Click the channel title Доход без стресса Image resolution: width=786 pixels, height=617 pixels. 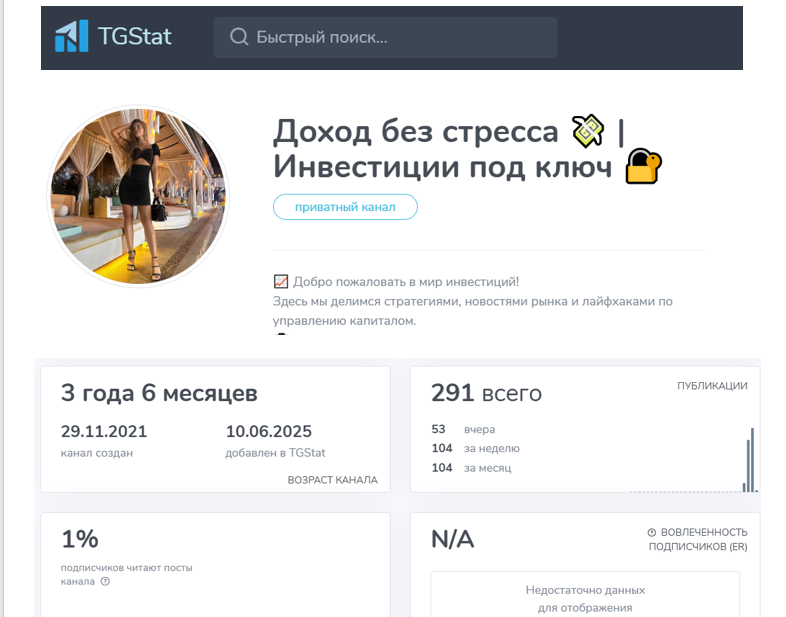point(416,132)
